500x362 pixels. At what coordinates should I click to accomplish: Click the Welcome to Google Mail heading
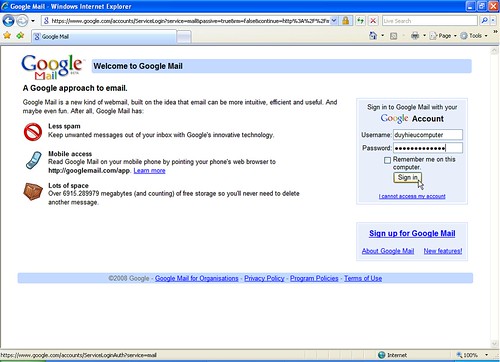(x=138, y=66)
